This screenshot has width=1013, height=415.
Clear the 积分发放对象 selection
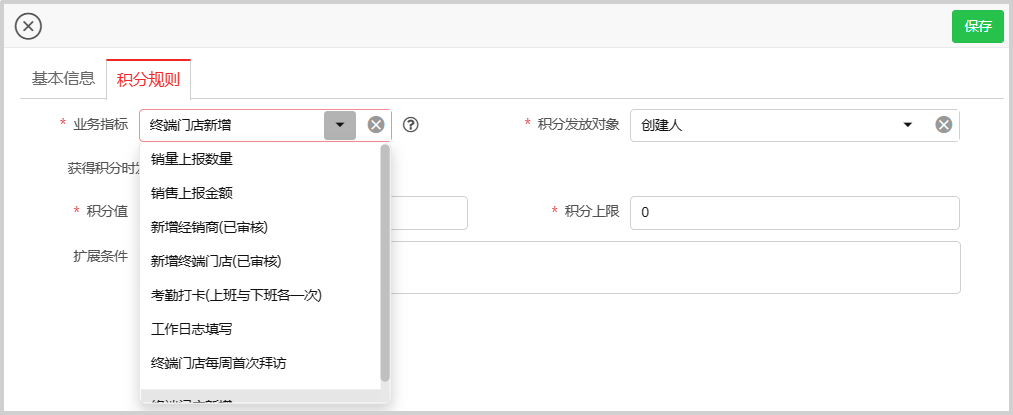point(943,125)
